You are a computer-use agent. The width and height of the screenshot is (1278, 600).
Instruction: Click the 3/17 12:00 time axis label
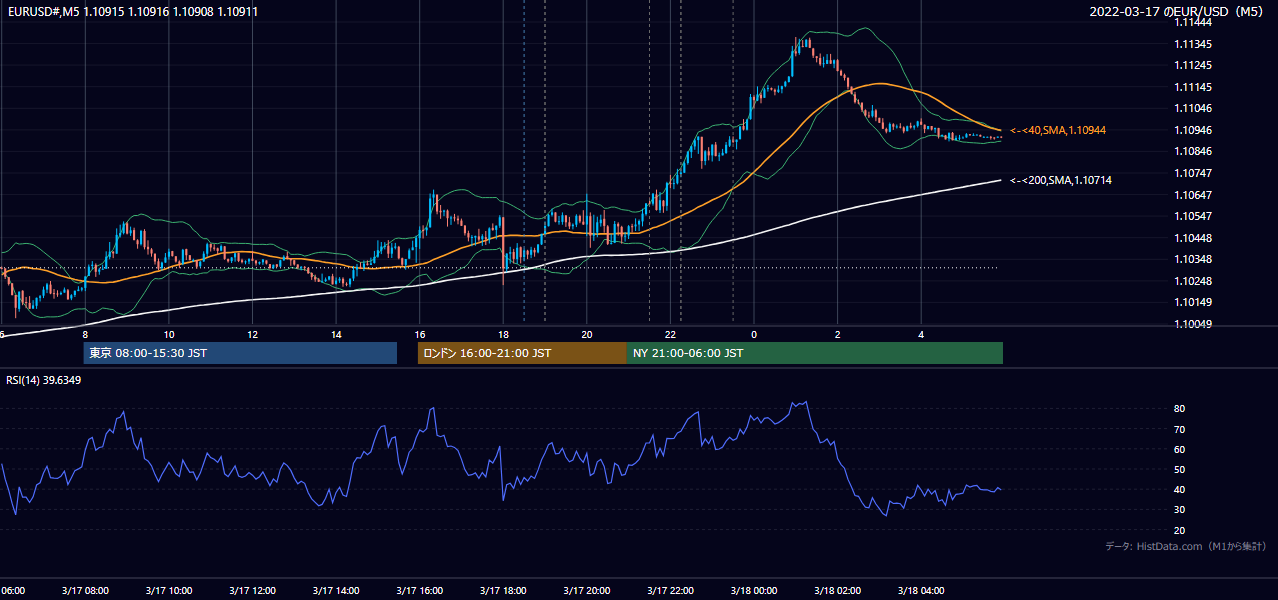tap(252, 590)
